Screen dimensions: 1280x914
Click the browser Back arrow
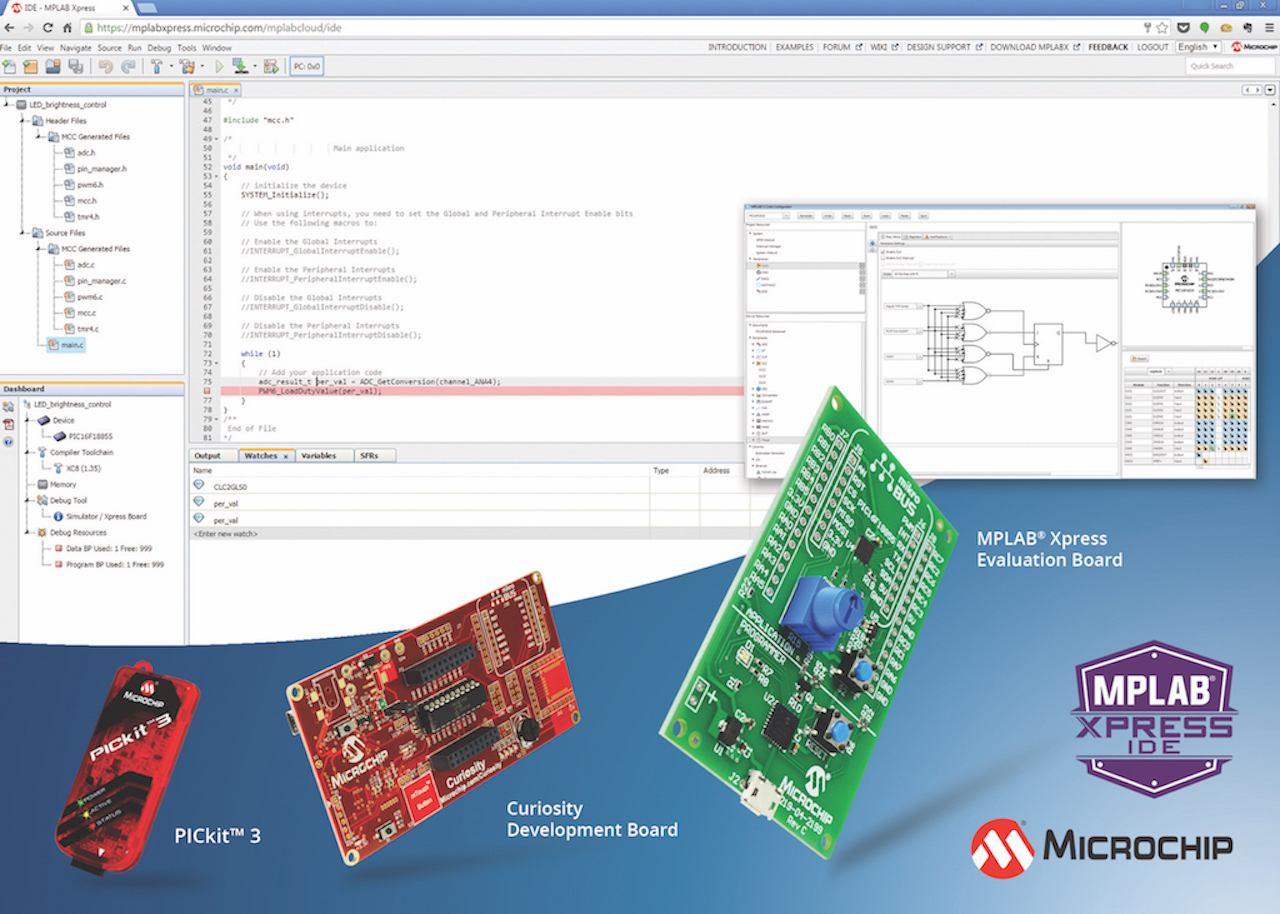tap(9, 27)
